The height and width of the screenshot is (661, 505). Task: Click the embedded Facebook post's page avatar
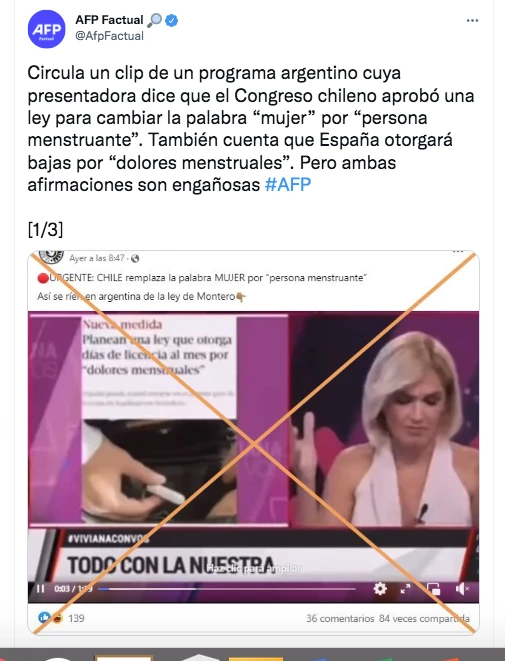[51, 256]
